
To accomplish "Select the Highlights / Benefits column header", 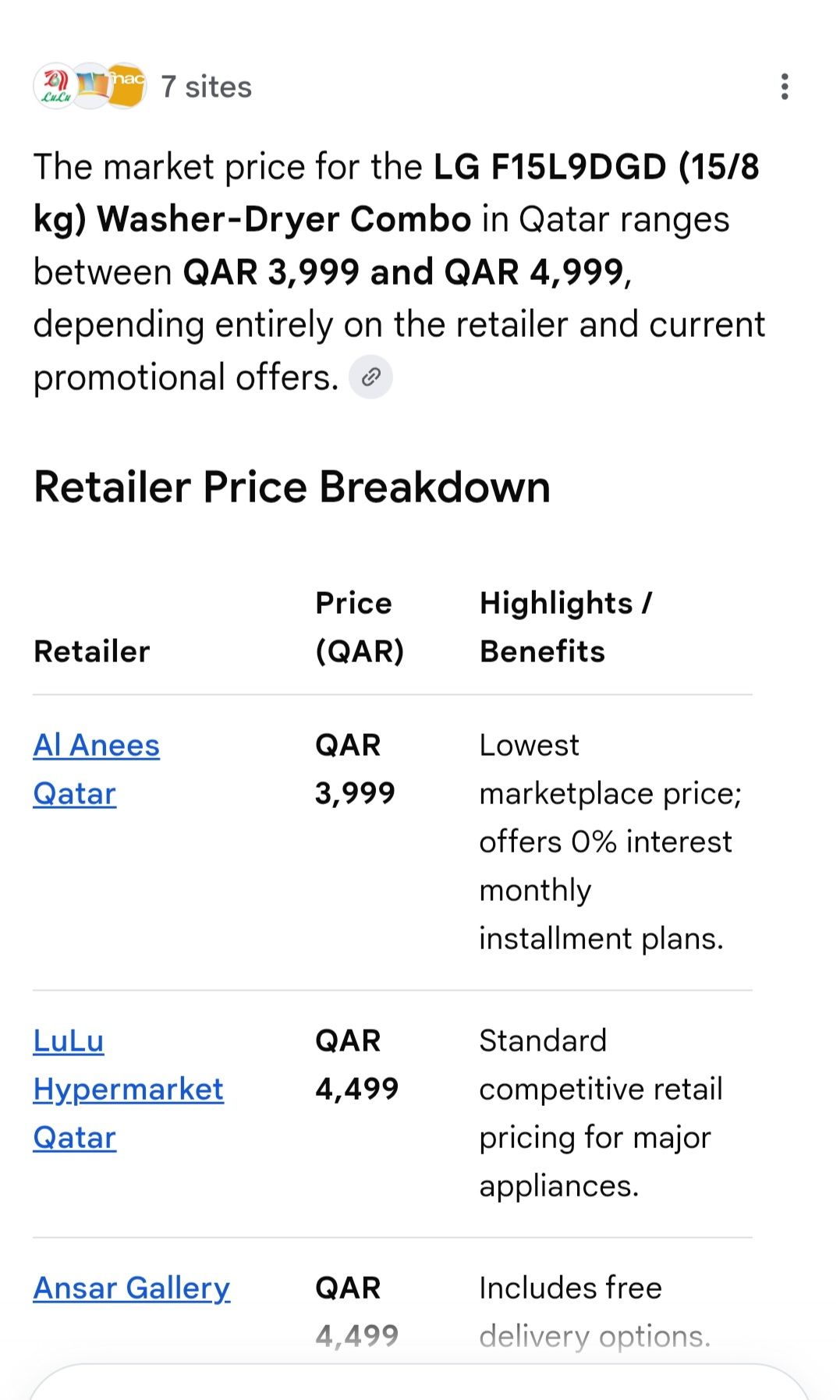I will [565, 627].
